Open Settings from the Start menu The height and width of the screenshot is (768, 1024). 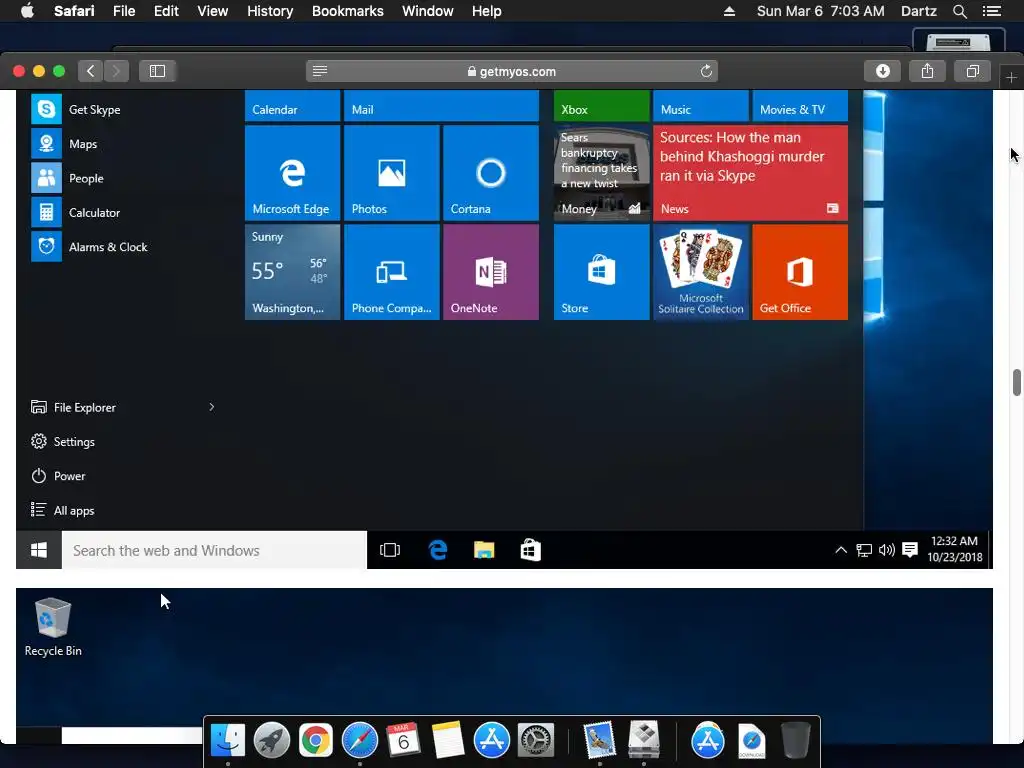tap(63, 441)
